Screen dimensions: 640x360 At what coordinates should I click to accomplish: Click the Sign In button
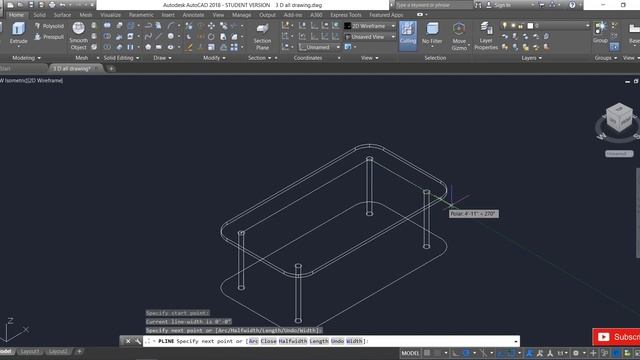[x=499, y=5]
